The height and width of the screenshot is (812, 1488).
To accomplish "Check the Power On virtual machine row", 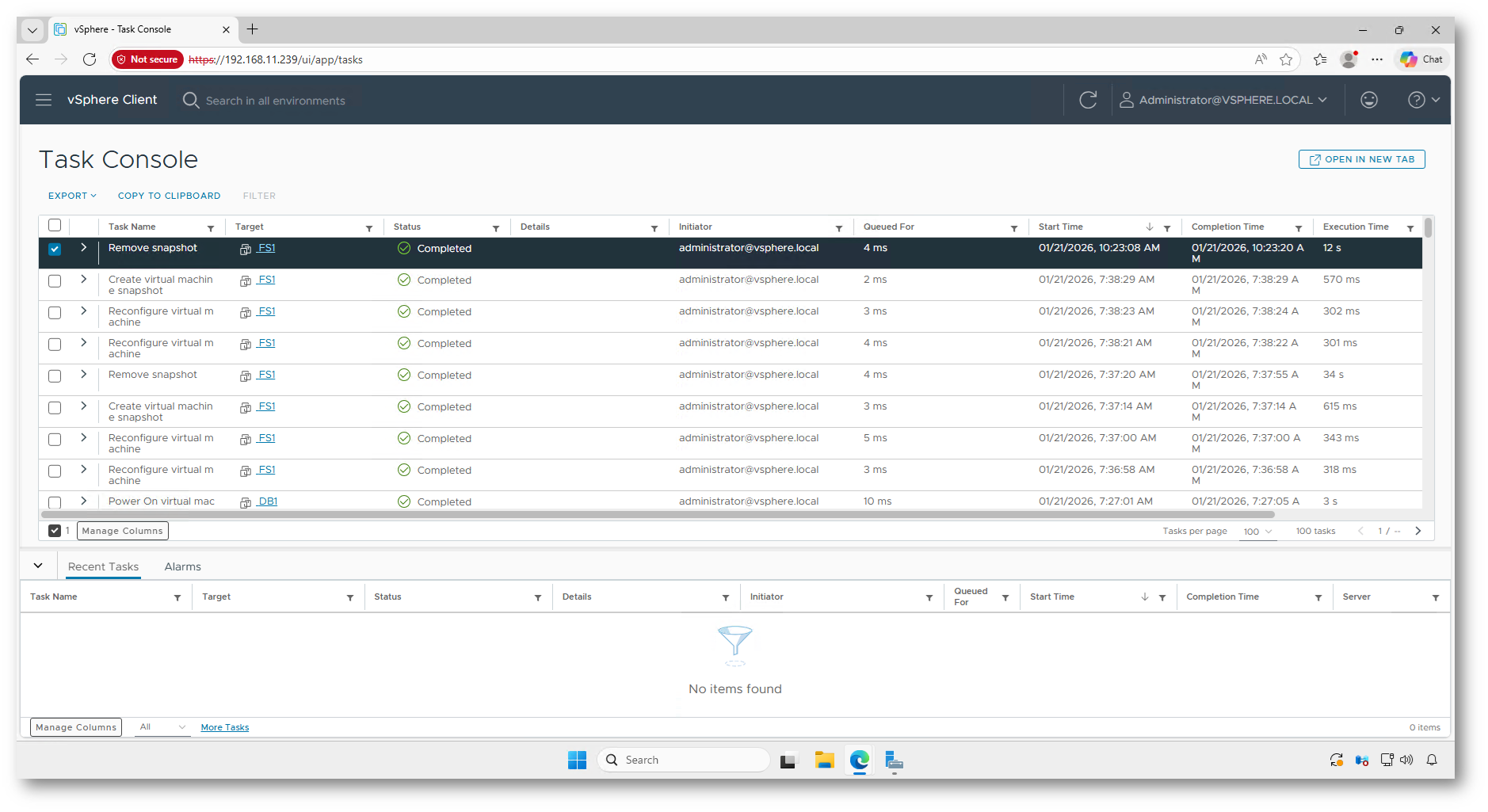I will tap(55, 502).
